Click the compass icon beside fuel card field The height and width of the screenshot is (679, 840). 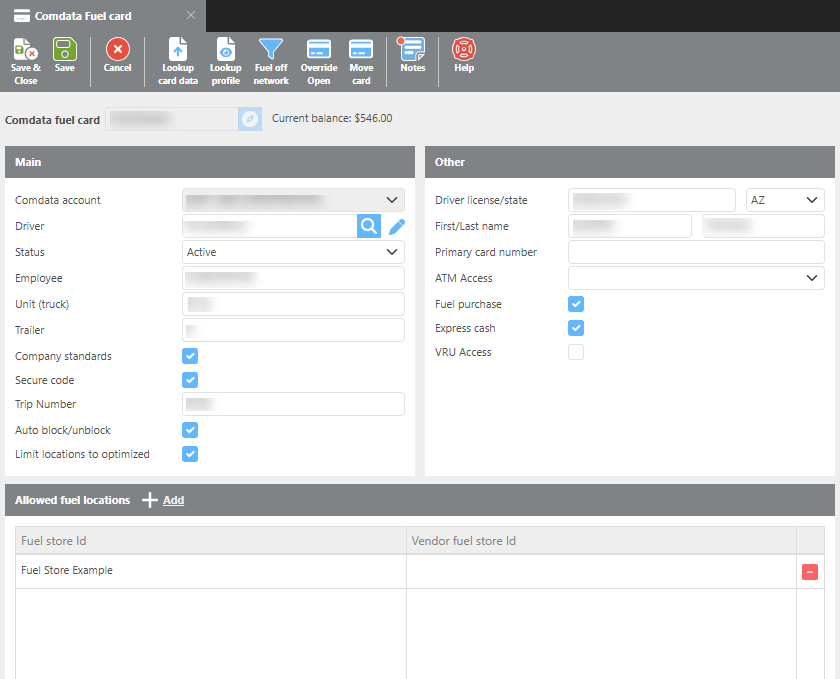250,119
